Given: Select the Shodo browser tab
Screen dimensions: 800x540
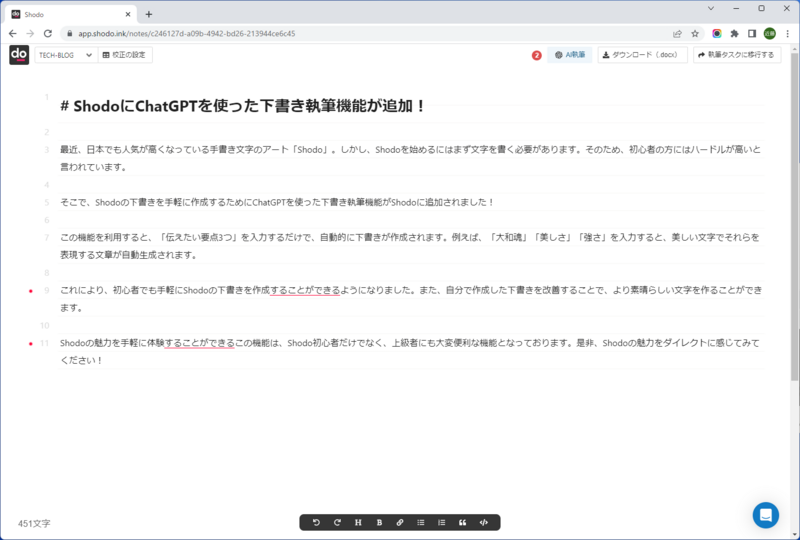Looking at the screenshot, I should [70, 14].
